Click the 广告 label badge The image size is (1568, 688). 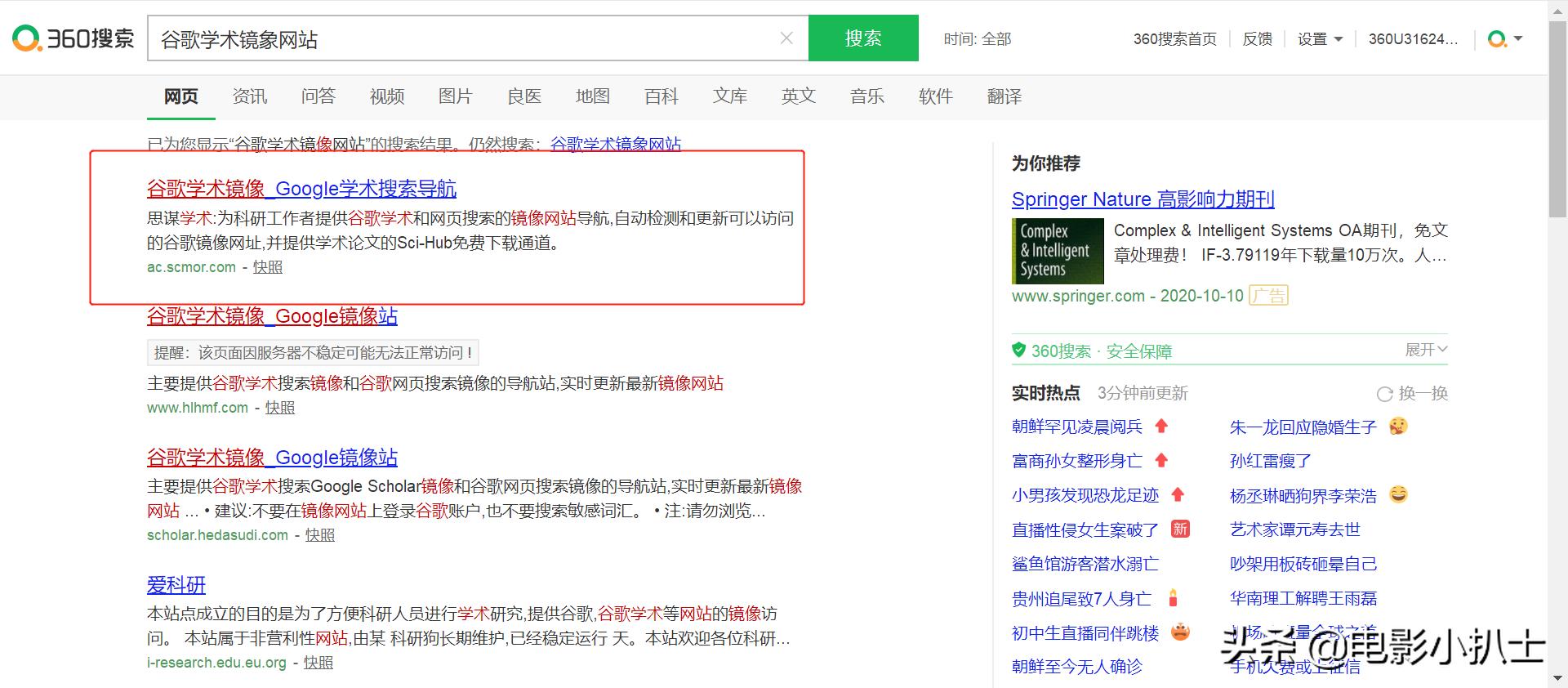[1269, 296]
